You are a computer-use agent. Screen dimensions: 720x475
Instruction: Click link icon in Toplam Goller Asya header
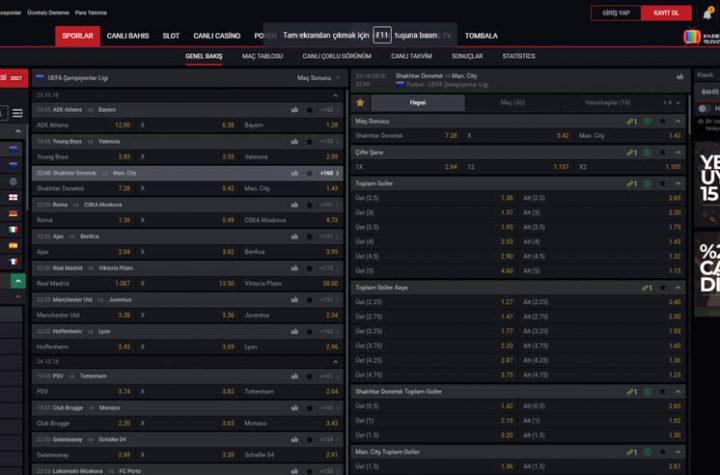tap(647, 288)
